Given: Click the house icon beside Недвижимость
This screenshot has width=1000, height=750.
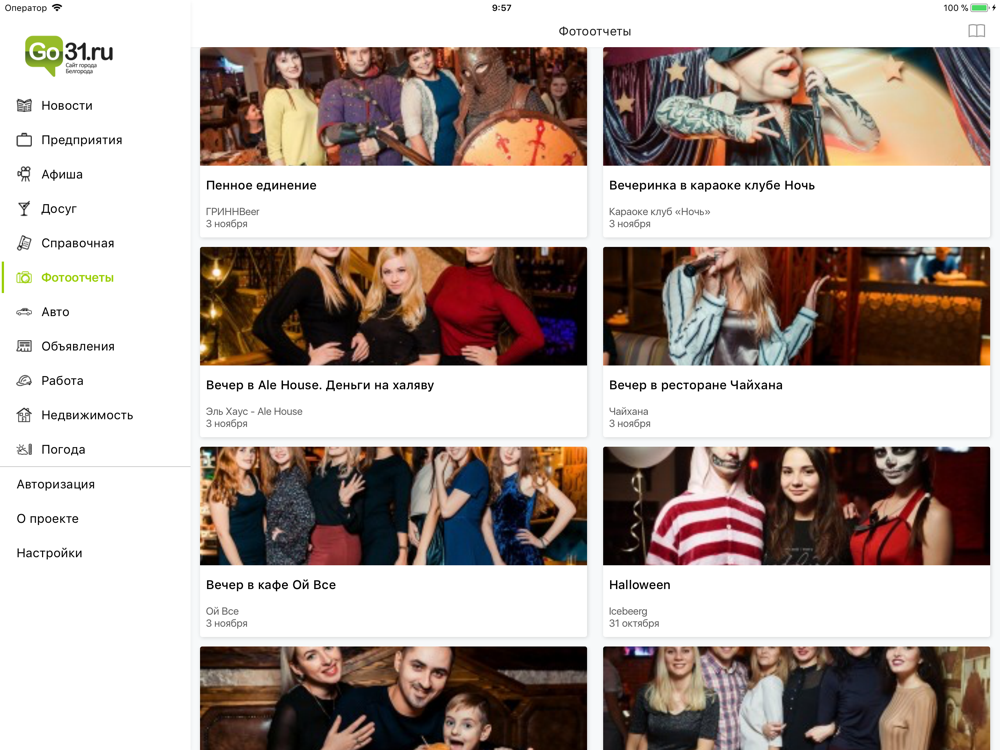Looking at the screenshot, I should (24, 415).
